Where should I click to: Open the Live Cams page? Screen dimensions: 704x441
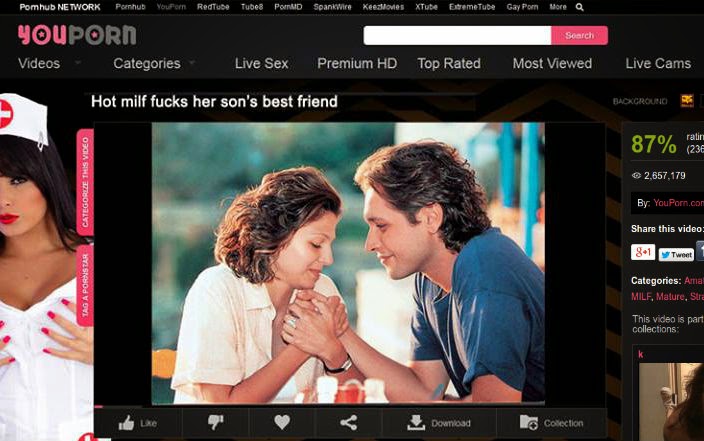[658, 63]
